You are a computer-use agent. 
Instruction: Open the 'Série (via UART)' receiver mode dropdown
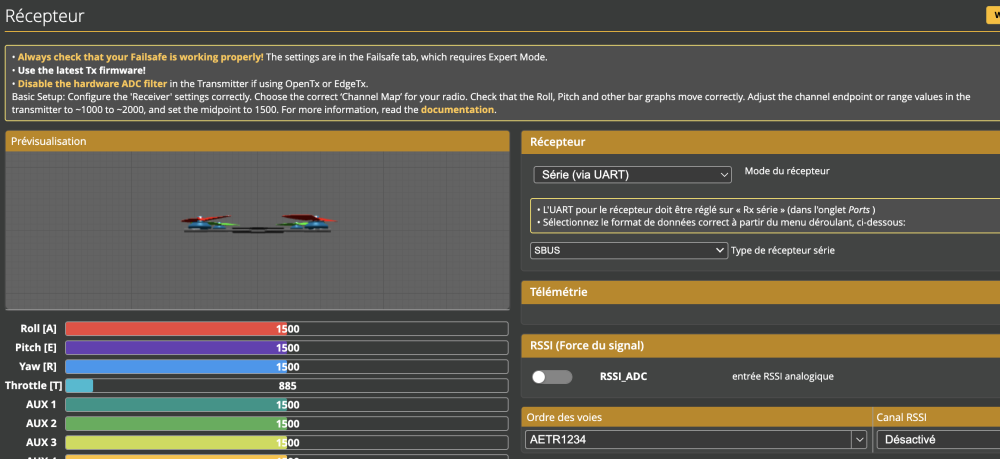[632, 175]
